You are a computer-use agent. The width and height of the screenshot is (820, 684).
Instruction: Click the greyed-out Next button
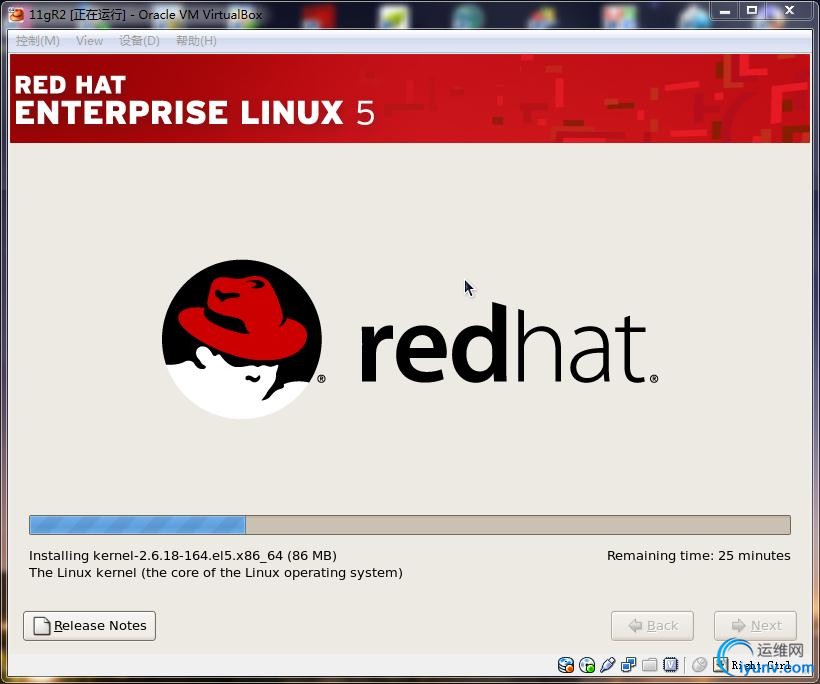click(755, 626)
